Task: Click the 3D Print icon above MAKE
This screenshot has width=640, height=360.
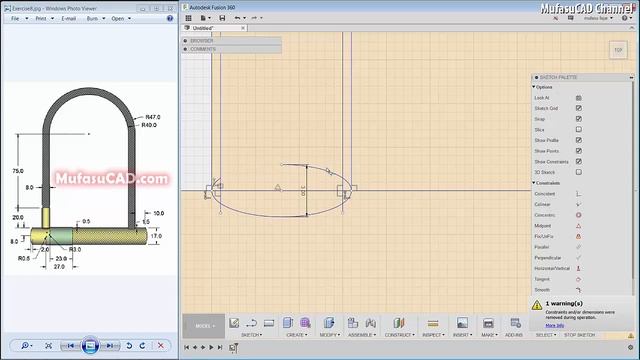Action: pos(488,323)
